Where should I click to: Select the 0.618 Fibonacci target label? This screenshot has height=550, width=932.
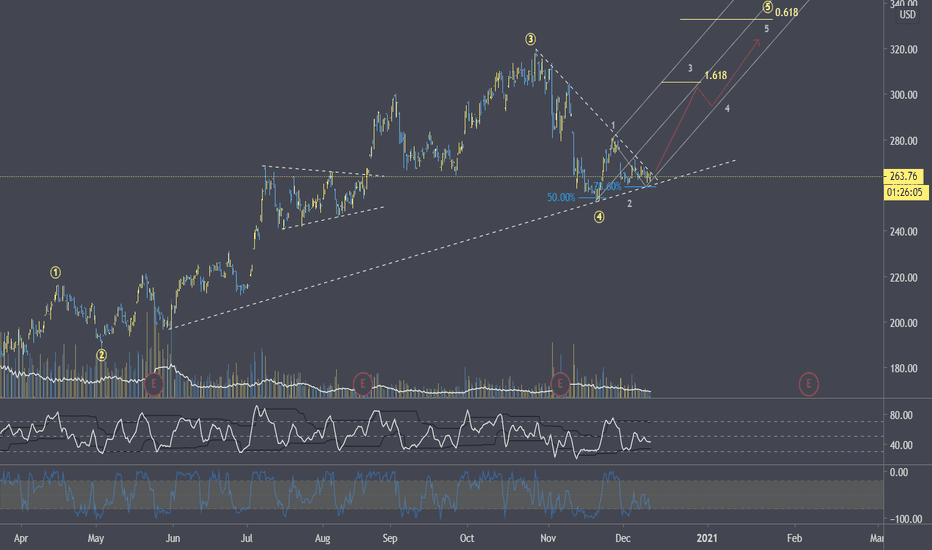click(x=786, y=12)
